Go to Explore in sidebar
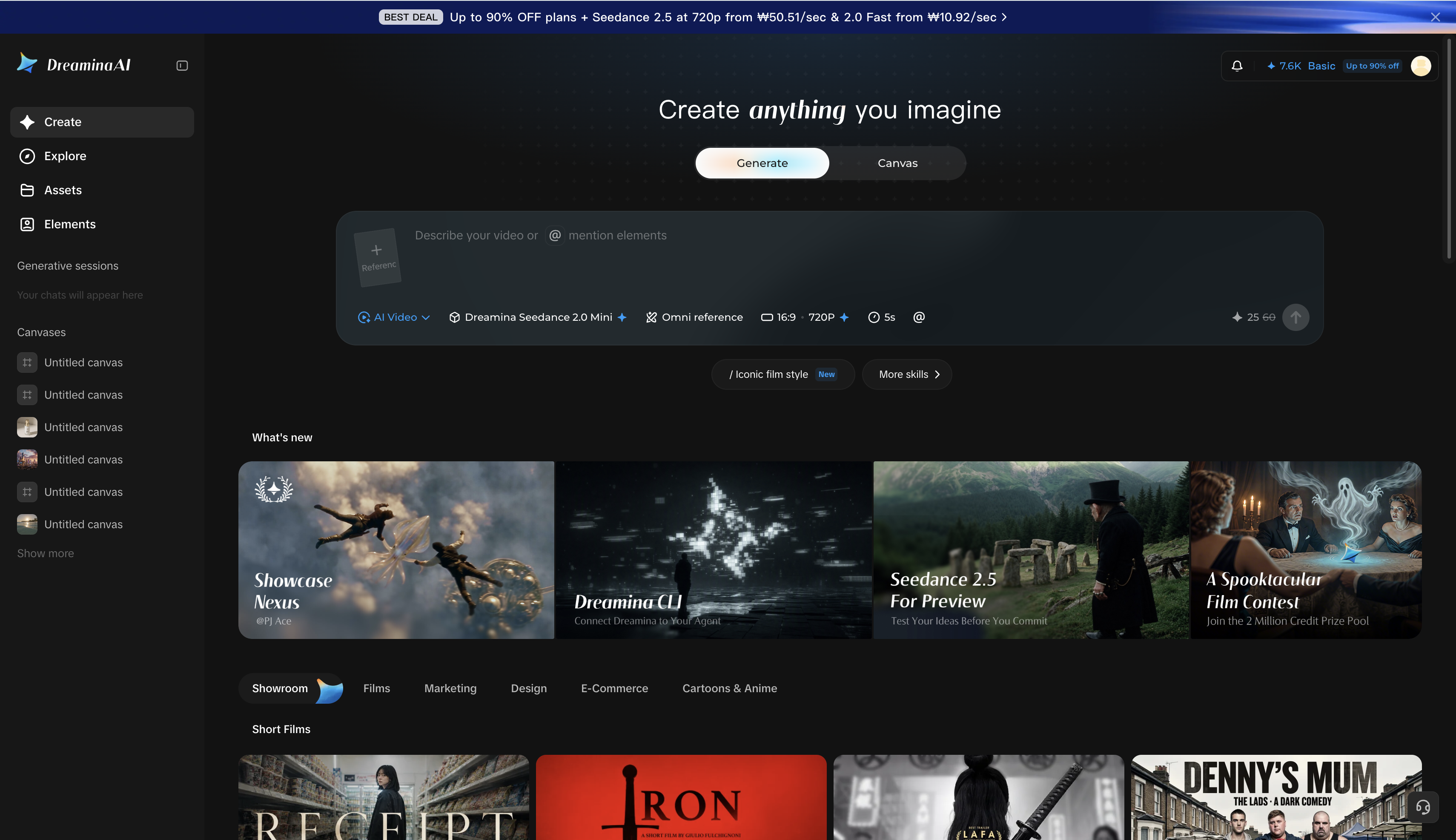Image resolution: width=1456 pixels, height=840 pixels. [x=102, y=156]
